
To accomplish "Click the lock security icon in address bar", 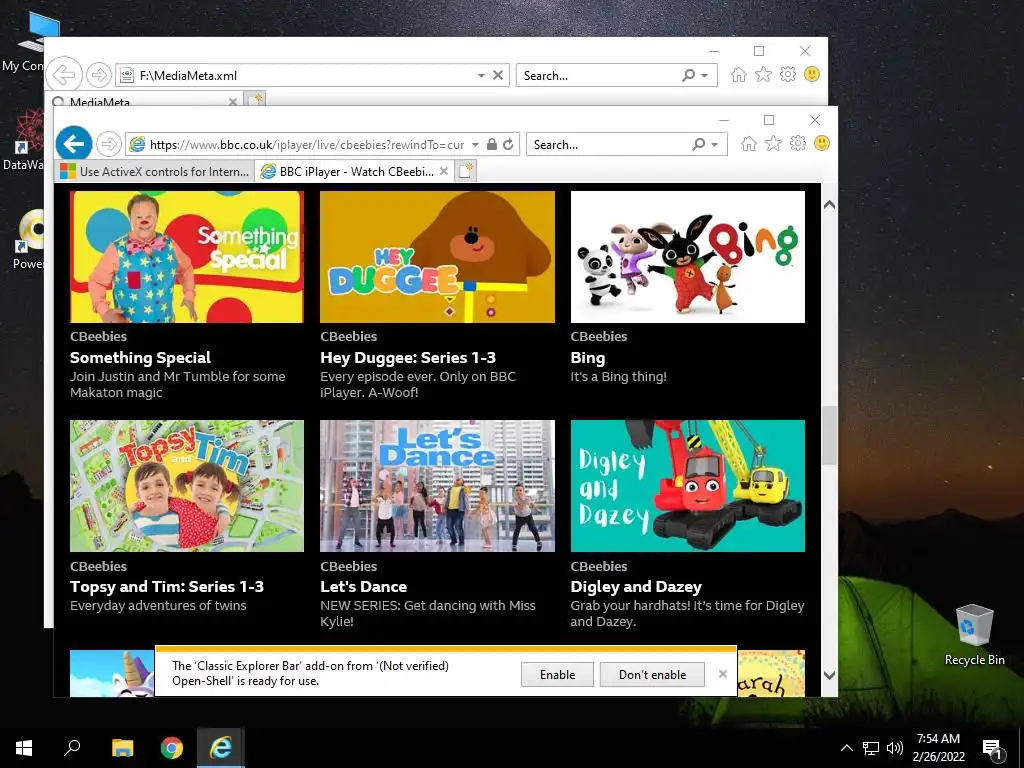I will pos(492,144).
